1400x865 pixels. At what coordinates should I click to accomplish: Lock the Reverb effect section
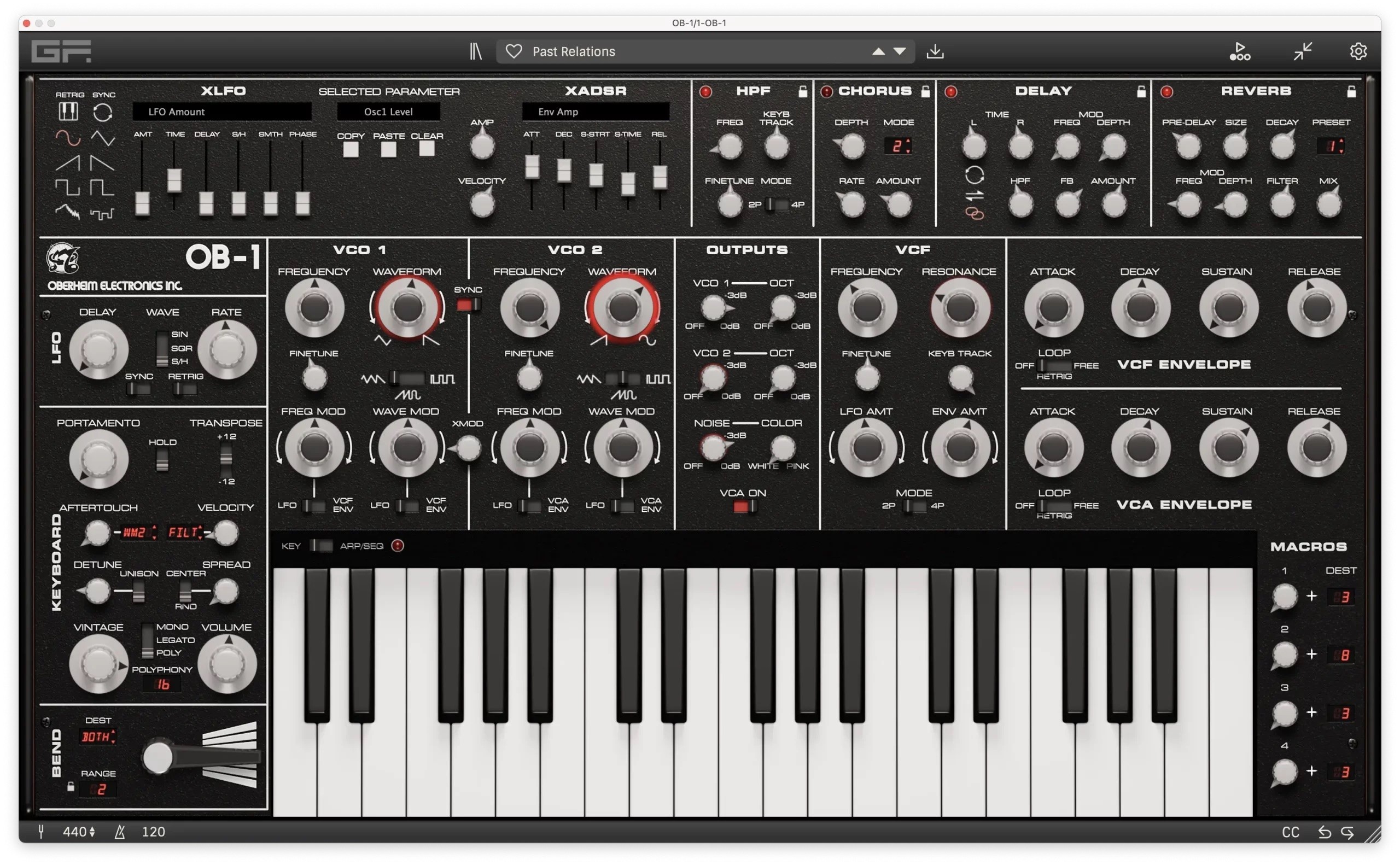click(1351, 91)
